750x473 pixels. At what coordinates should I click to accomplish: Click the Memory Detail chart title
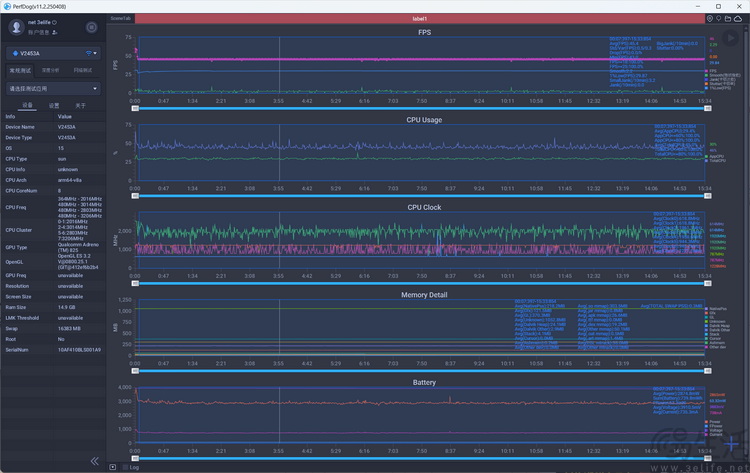[x=424, y=295]
